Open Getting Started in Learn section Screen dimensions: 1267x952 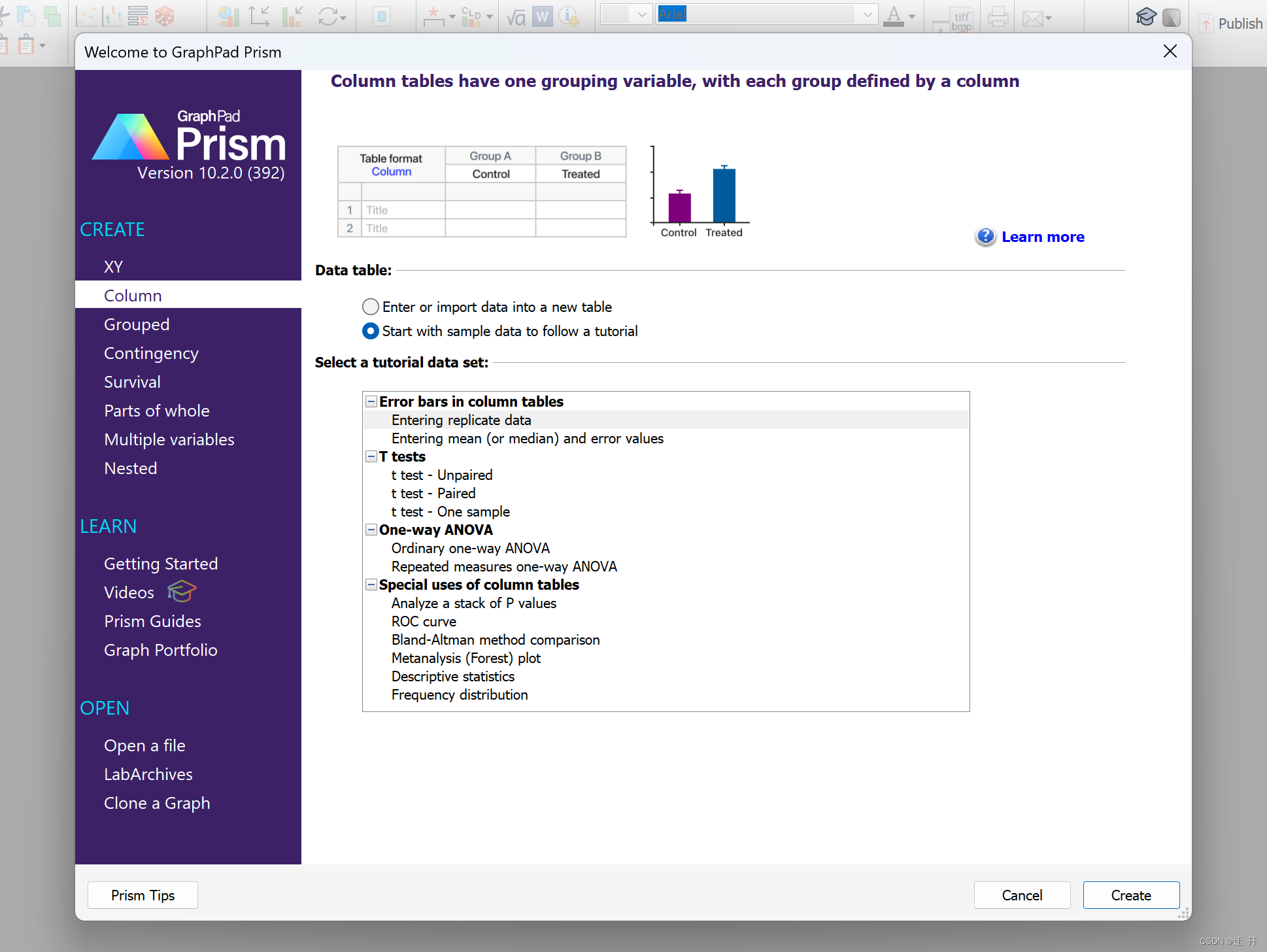[x=161, y=564]
